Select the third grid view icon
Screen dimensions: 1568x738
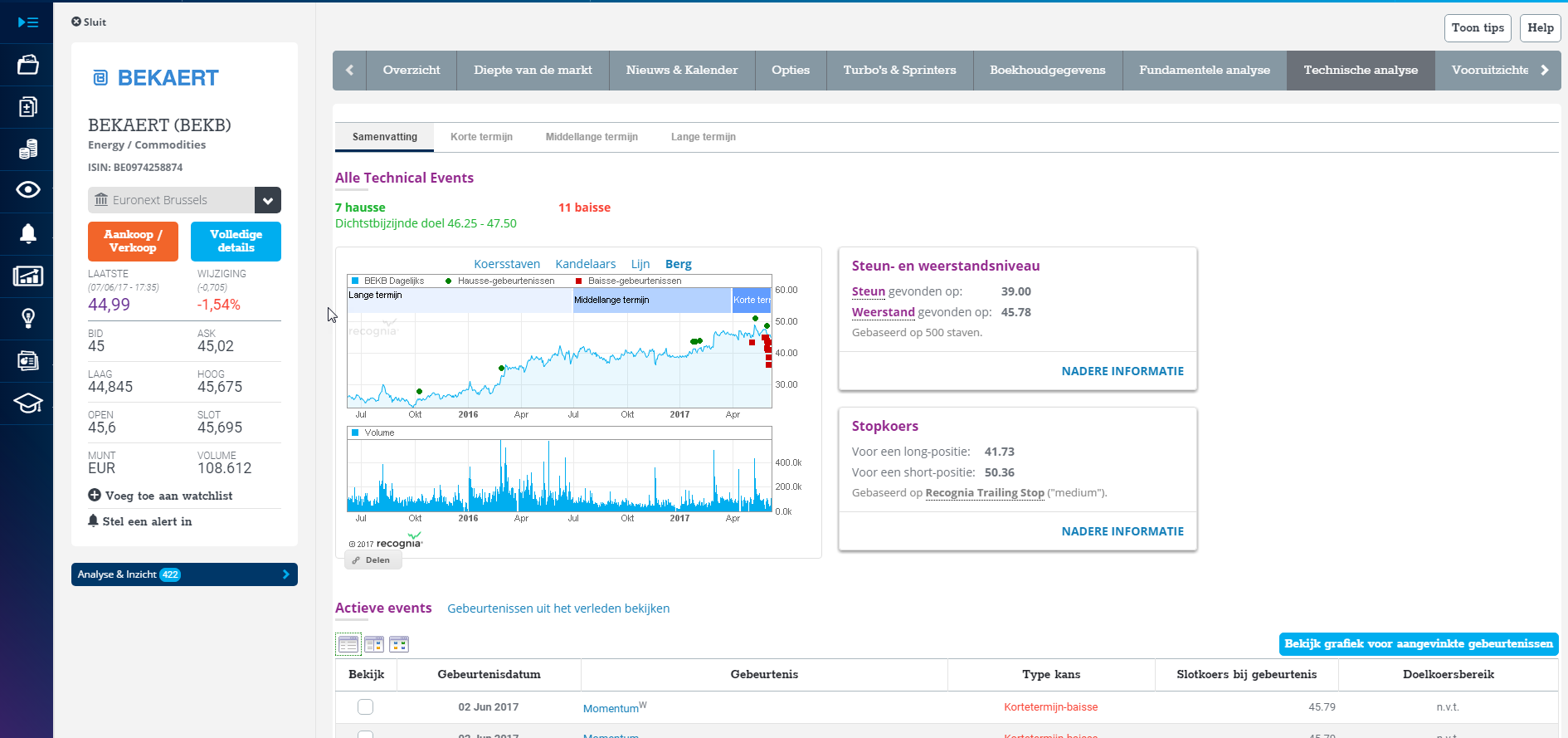(399, 644)
